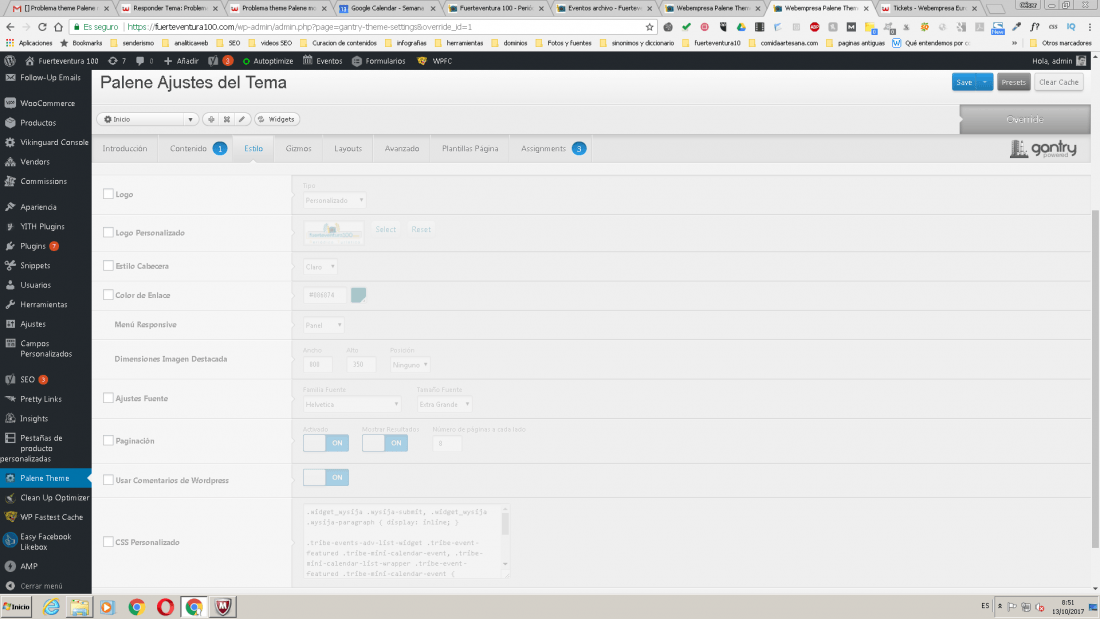Open the Posición Ninguno dropdown
The image size is (1100, 619).
tap(410, 365)
